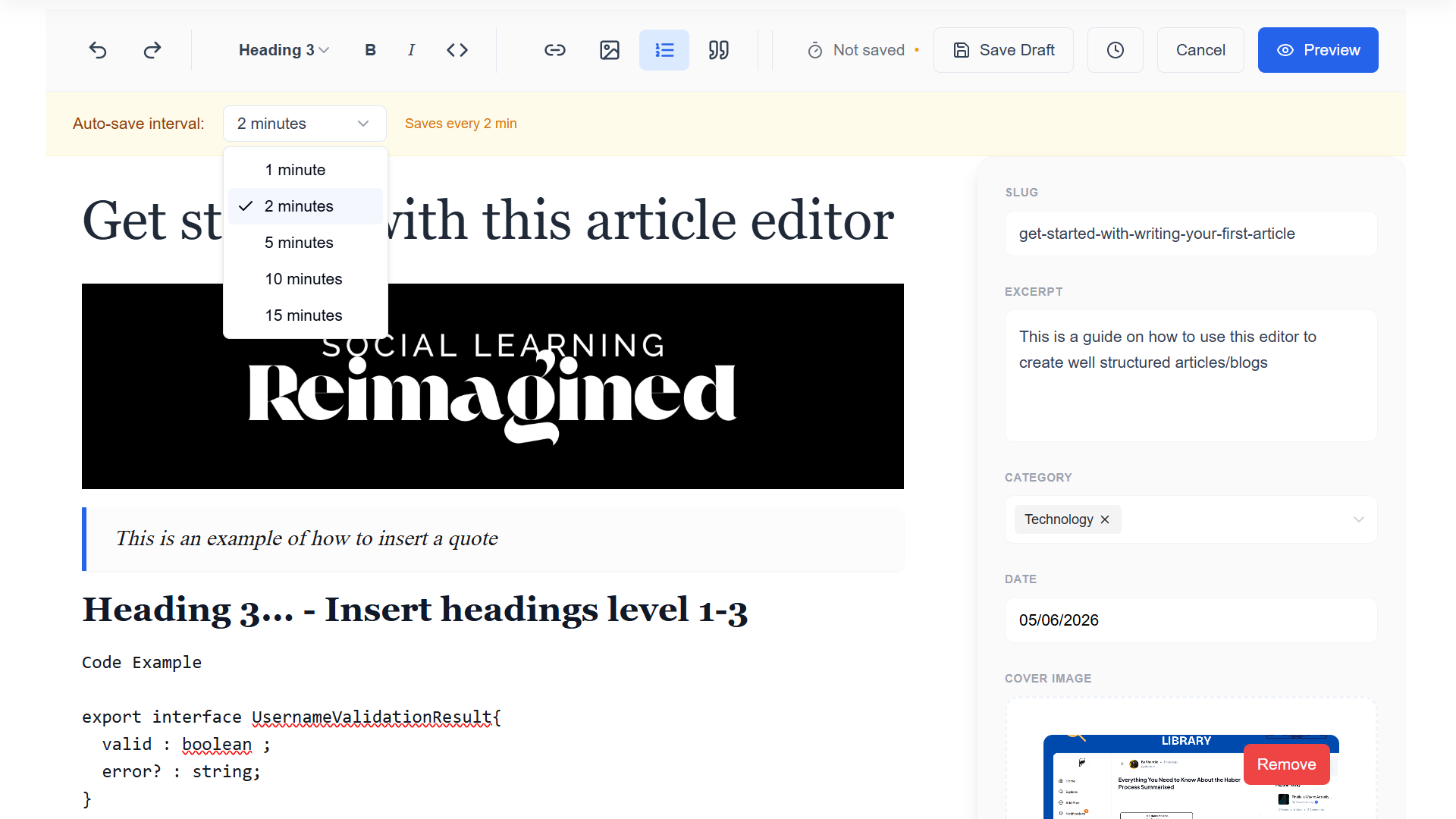Insert an image into the article
The image size is (1456, 819).
(x=610, y=50)
